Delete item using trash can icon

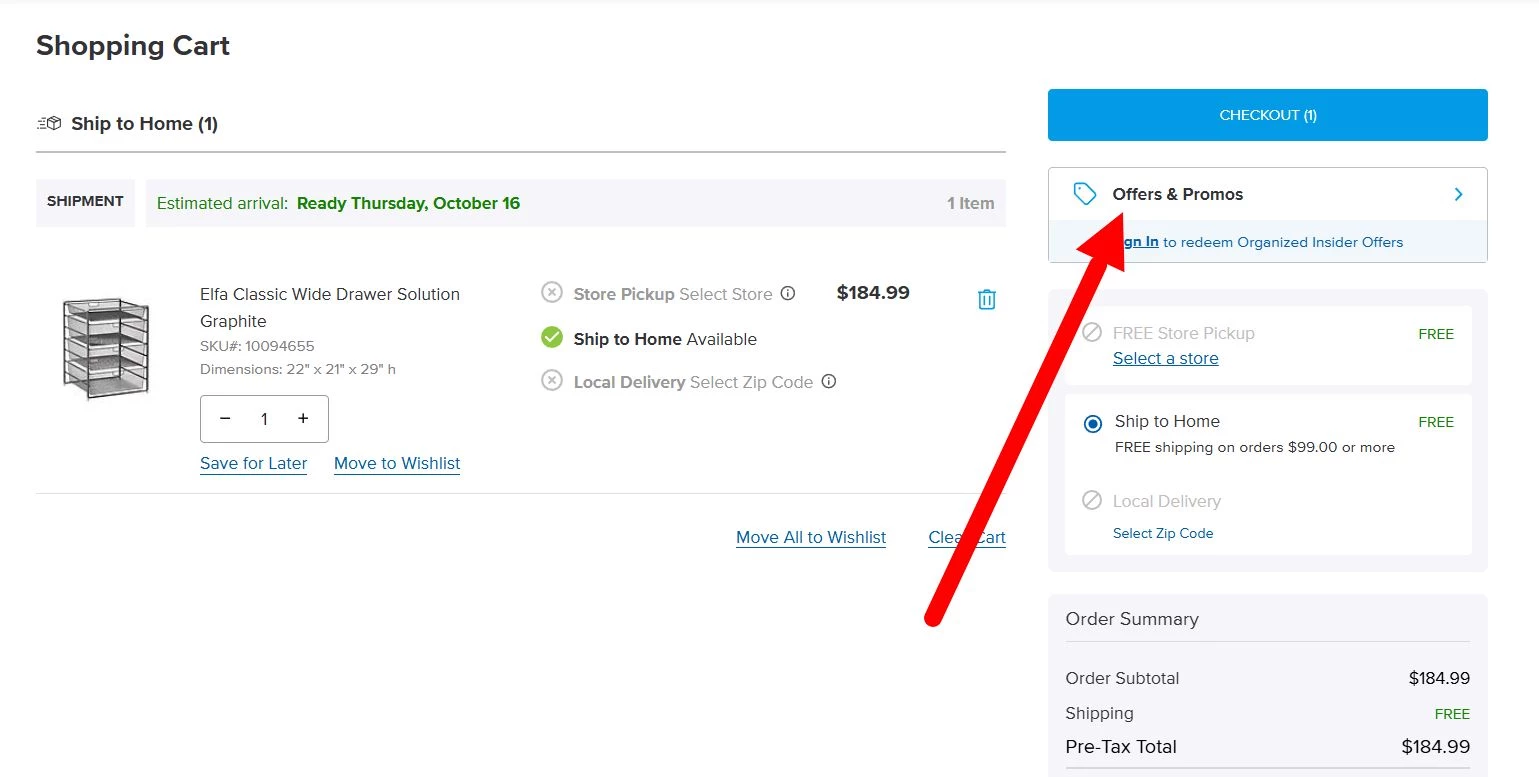pos(986,299)
